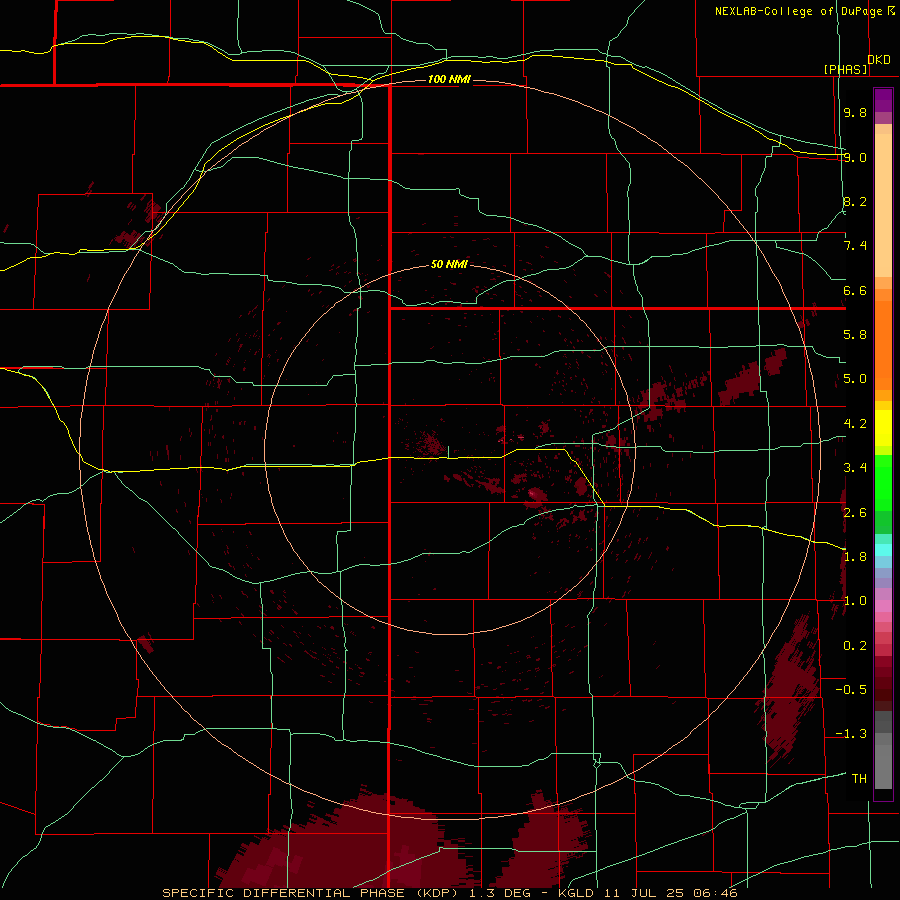The image size is (900, 900).
Task: Click the -0.5 scale value
Action: coord(851,689)
